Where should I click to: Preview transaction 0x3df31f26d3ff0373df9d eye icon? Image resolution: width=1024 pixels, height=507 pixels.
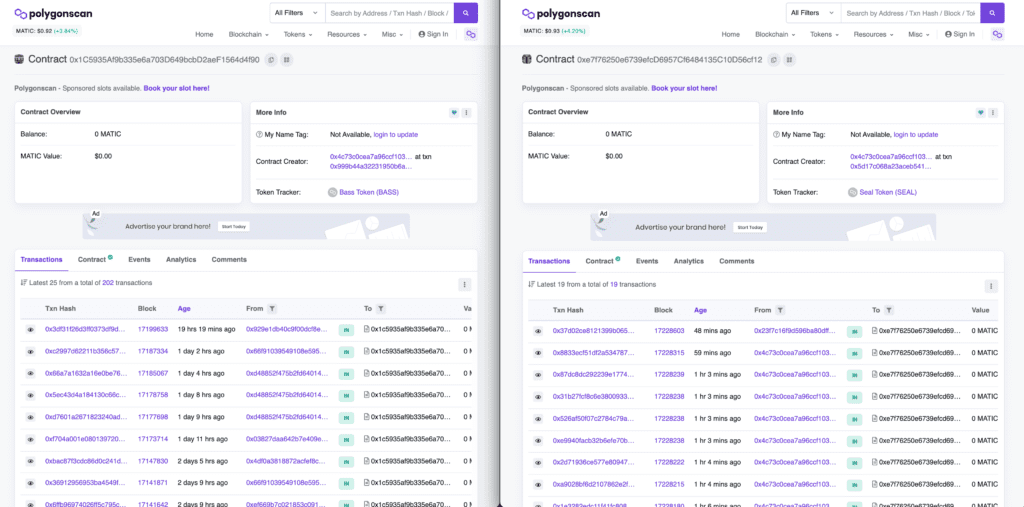[30, 330]
